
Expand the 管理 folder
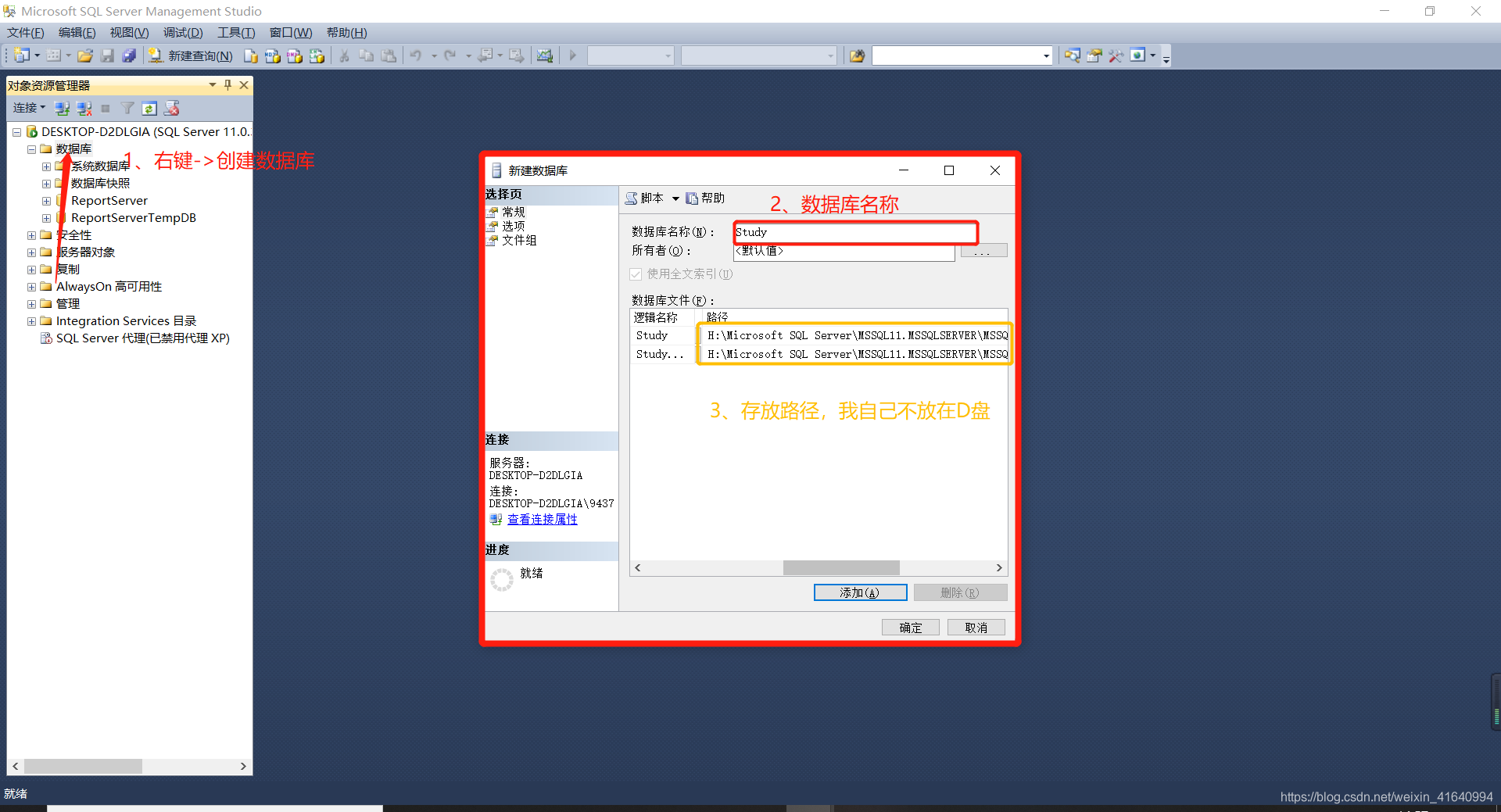coord(31,304)
